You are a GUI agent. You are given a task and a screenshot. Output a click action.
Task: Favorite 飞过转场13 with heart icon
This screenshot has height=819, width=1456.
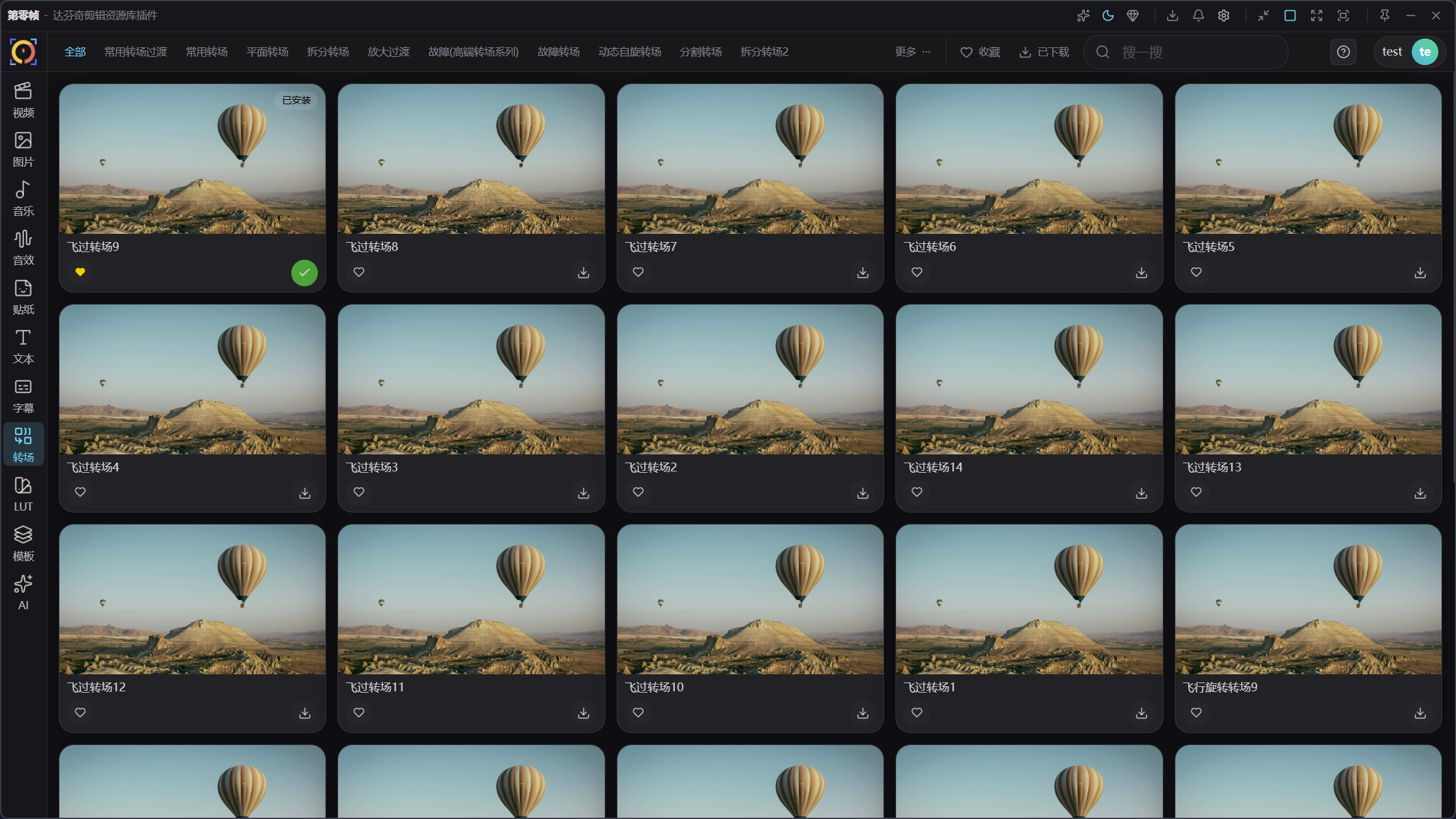(1196, 492)
